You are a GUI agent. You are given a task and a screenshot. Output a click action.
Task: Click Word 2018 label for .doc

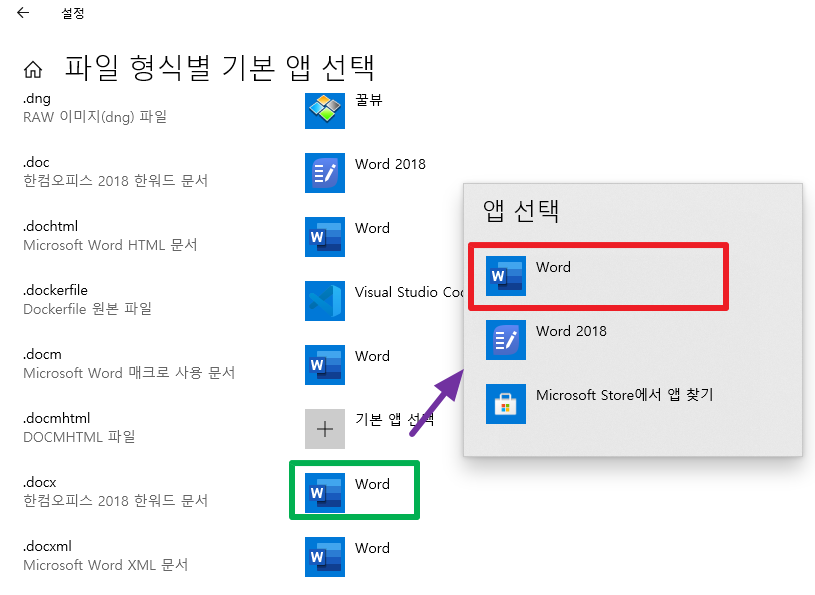(390, 164)
